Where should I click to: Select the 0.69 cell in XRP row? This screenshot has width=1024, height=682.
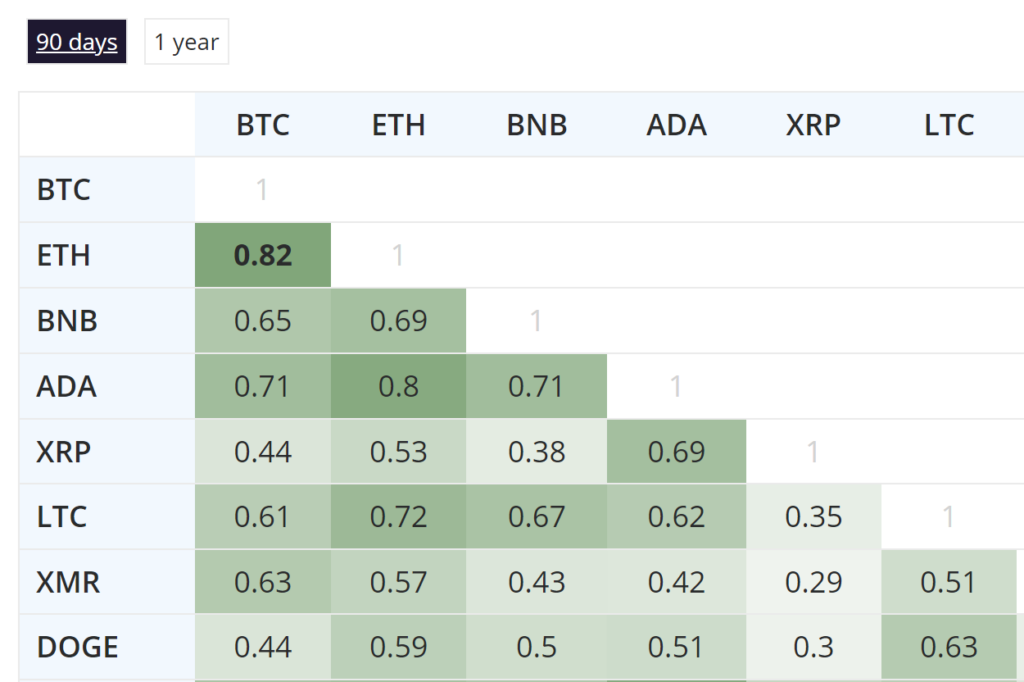[x=677, y=451]
